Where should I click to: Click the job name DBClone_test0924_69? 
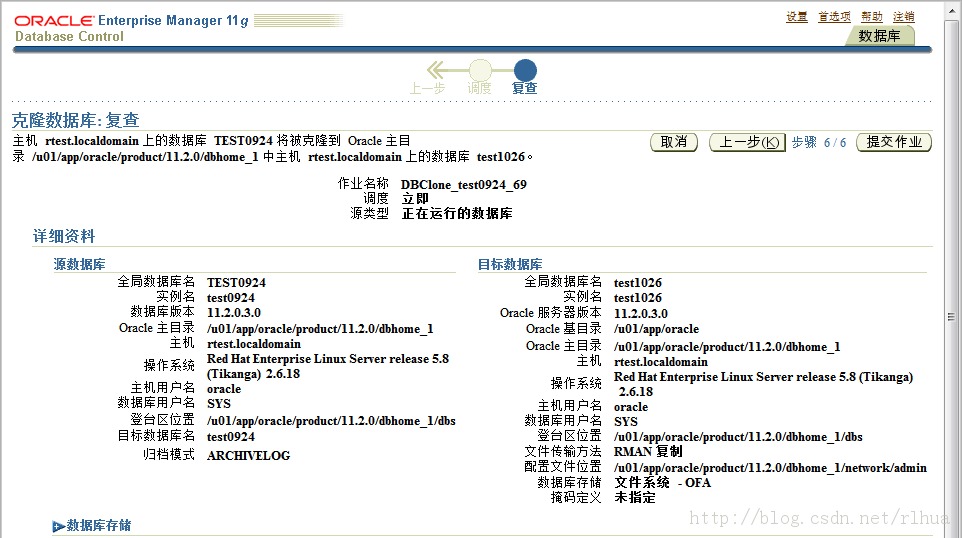pyautogui.click(x=463, y=185)
